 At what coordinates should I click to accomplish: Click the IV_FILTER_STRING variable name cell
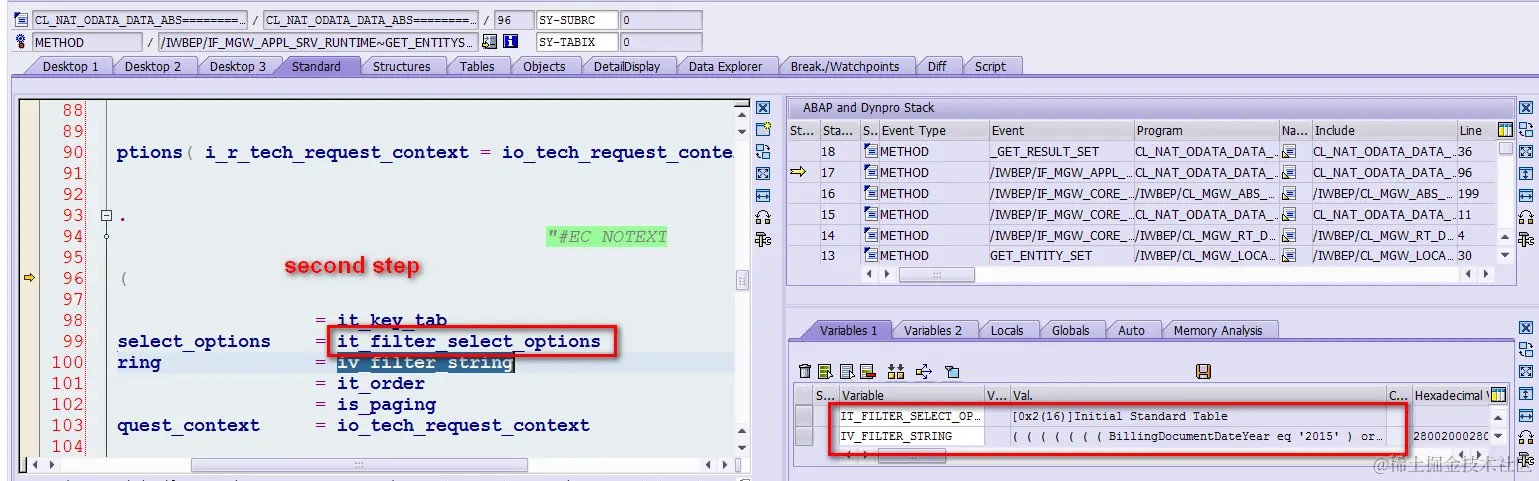point(910,436)
